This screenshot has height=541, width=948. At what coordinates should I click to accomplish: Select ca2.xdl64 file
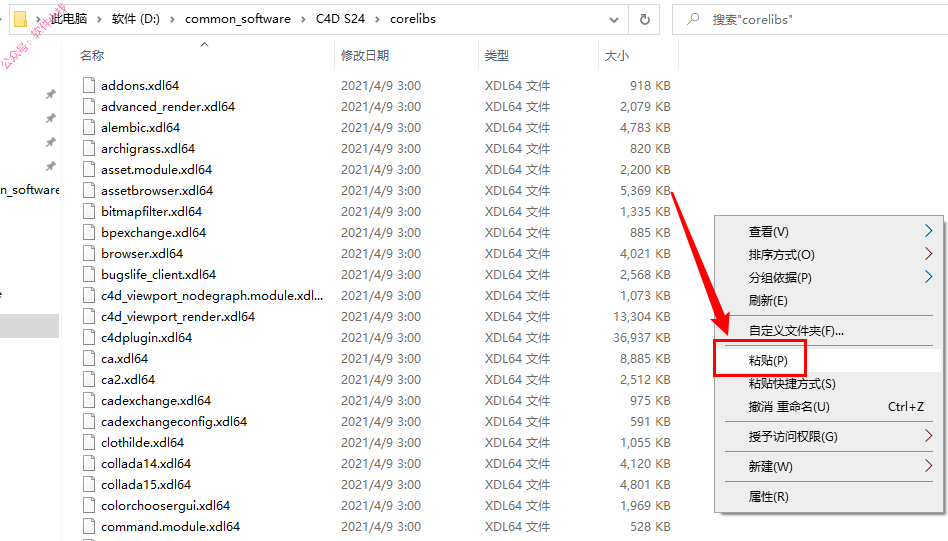pyautogui.click(x=128, y=380)
